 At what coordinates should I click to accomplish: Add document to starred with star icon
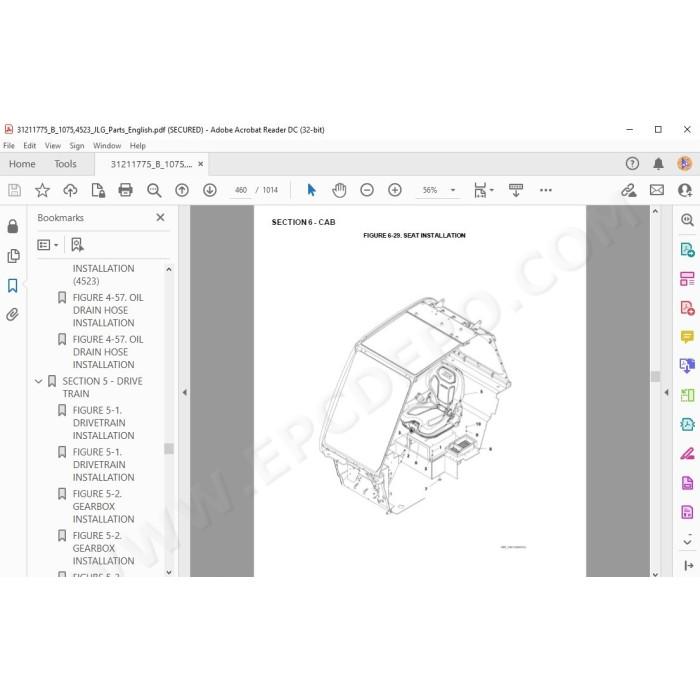tap(42, 190)
